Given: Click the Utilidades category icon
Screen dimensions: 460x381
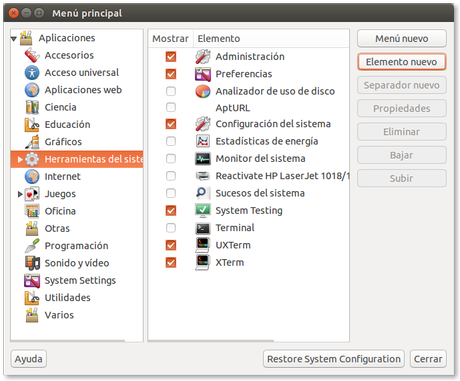Looking at the screenshot, I should (x=32, y=298).
